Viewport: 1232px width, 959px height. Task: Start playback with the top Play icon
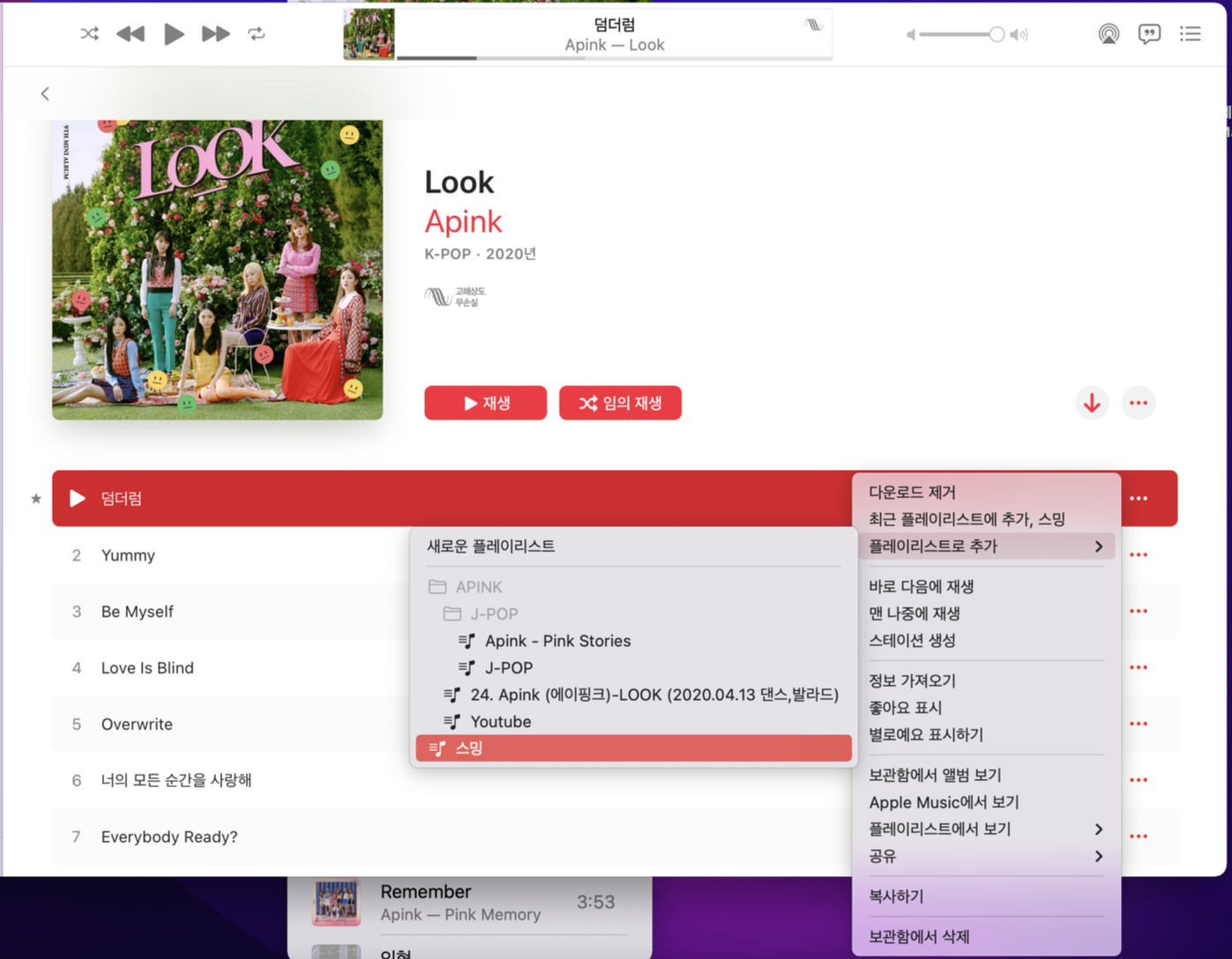click(x=174, y=33)
